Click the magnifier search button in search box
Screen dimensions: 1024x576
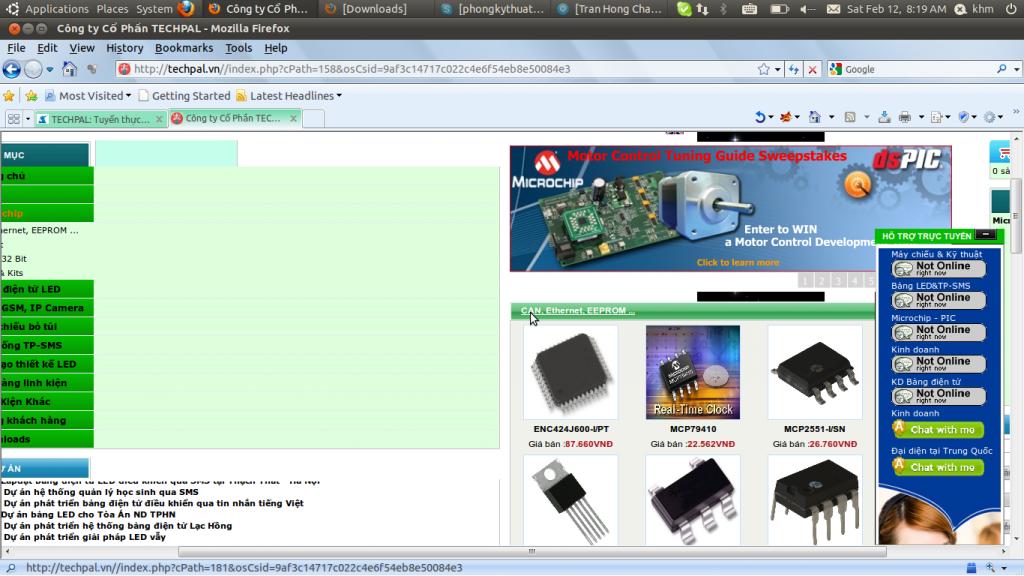[x=1002, y=69]
